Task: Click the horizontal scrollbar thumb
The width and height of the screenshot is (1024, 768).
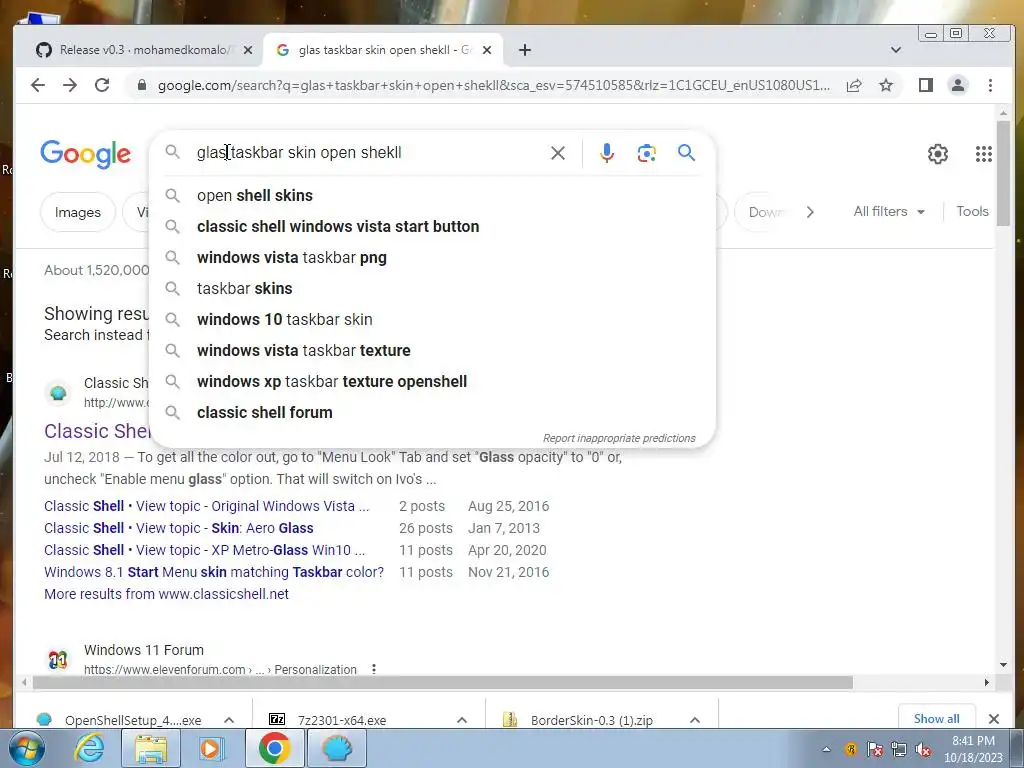Action: (x=442, y=682)
